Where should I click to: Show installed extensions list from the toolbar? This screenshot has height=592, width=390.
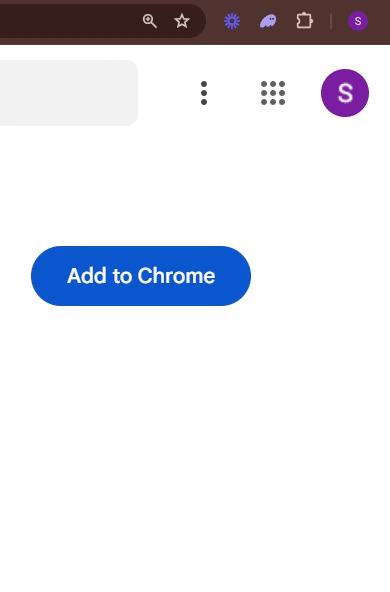[304, 21]
